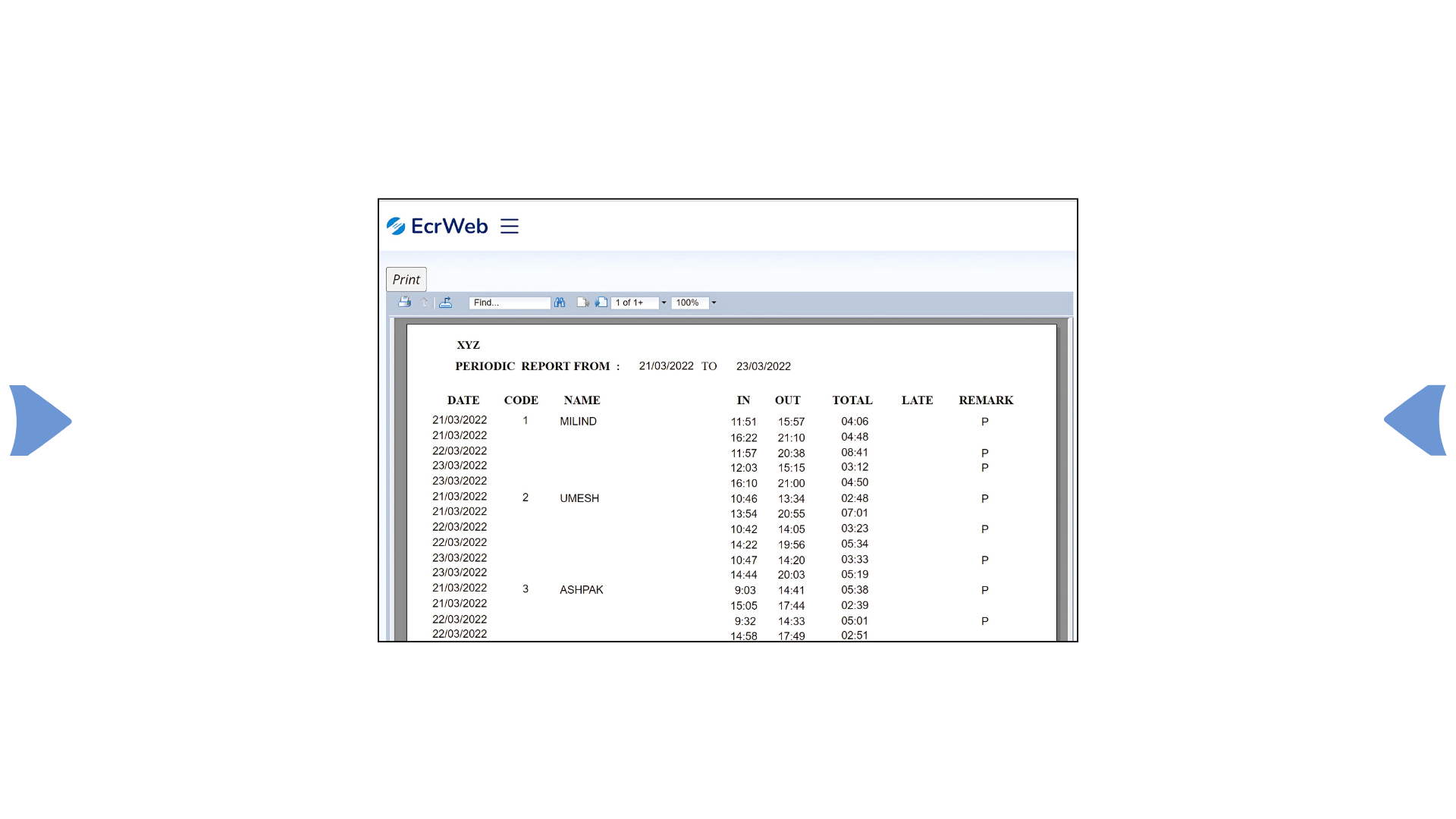This screenshot has width=1456, height=819.
Task: Go to previous page icon
Action: (x=582, y=302)
